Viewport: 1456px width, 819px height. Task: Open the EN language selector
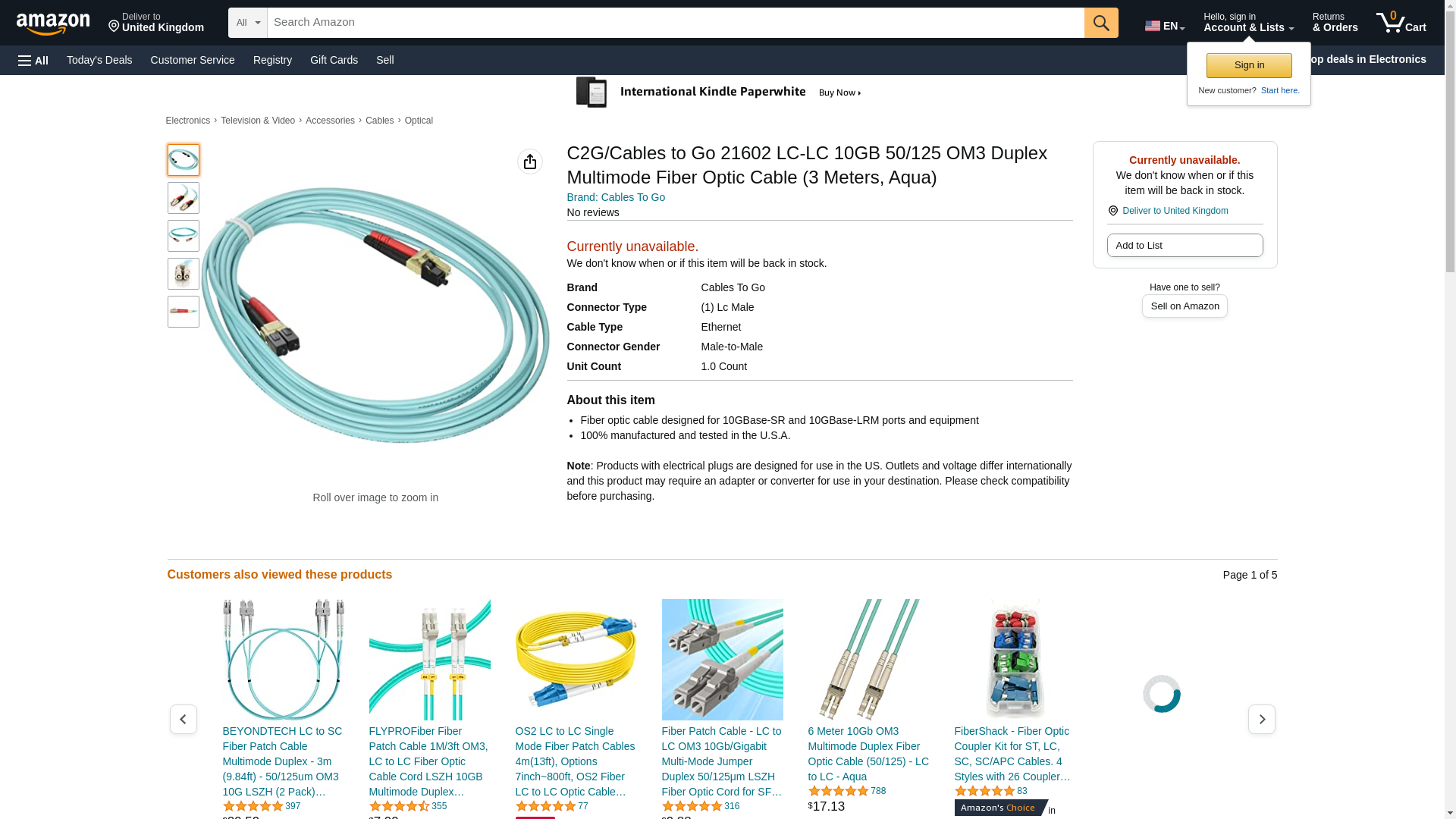(1165, 26)
